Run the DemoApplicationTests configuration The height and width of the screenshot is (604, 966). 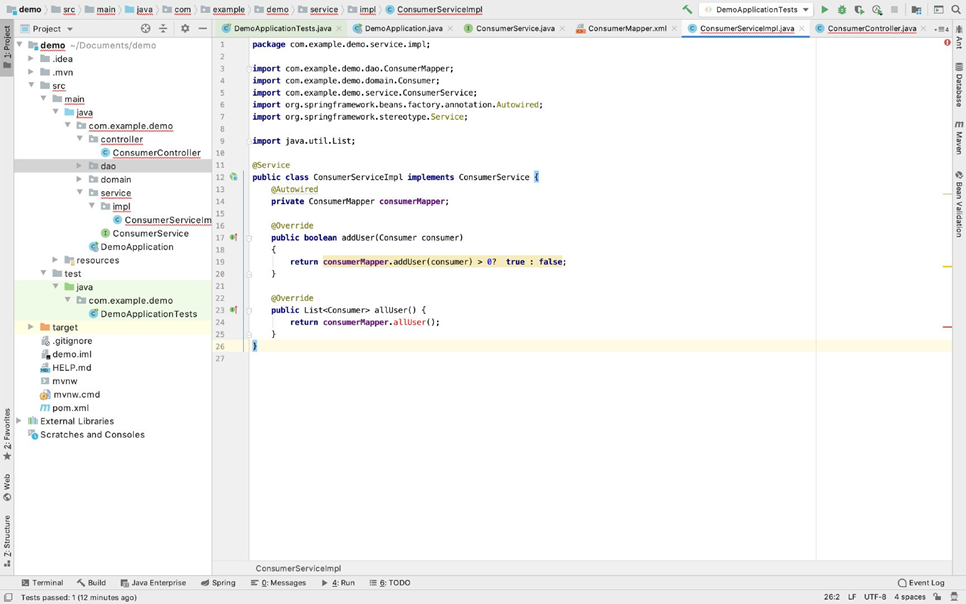(x=824, y=8)
